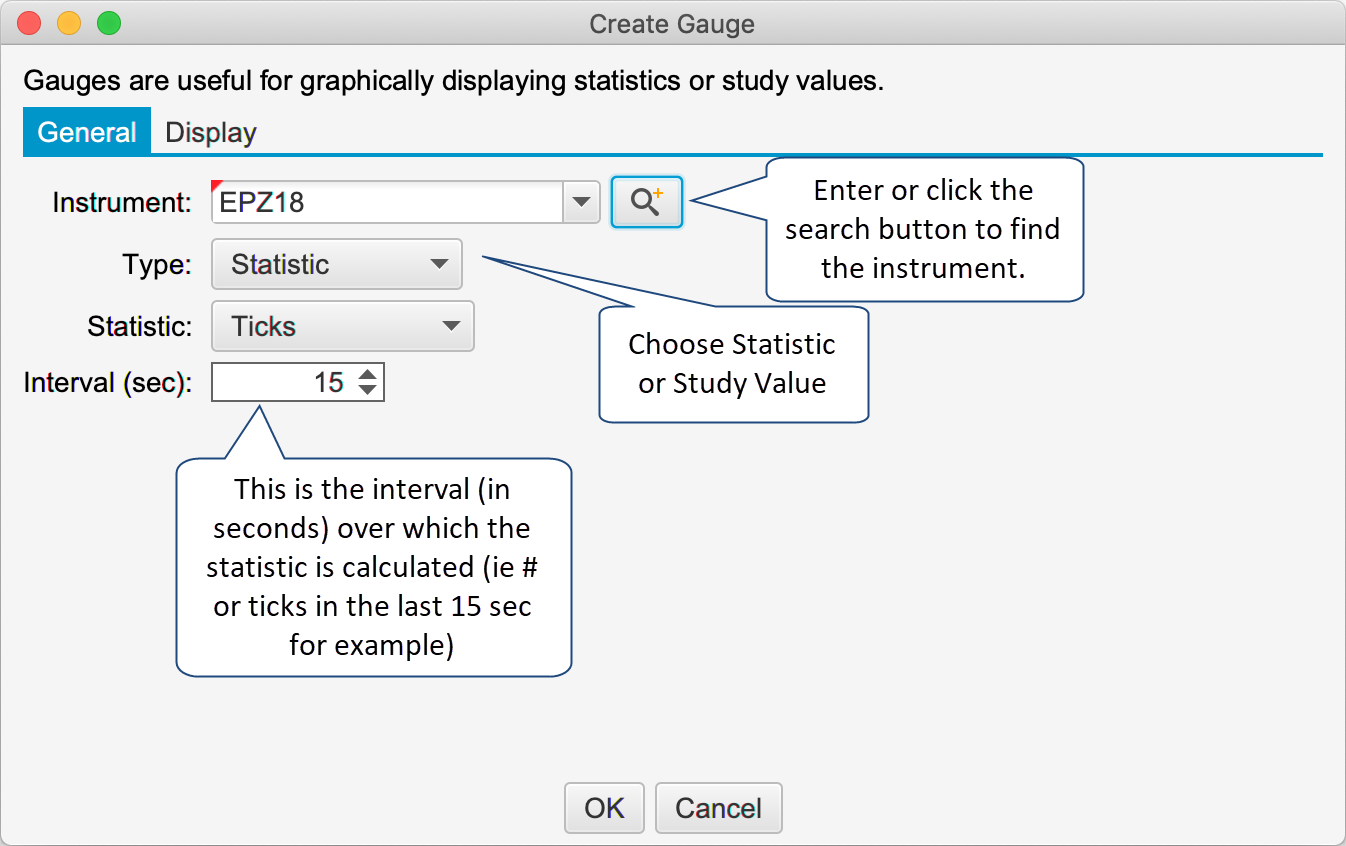Click the Choose Statistic or Study Value callout
The height and width of the screenshot is (846, 1346).
733,364
